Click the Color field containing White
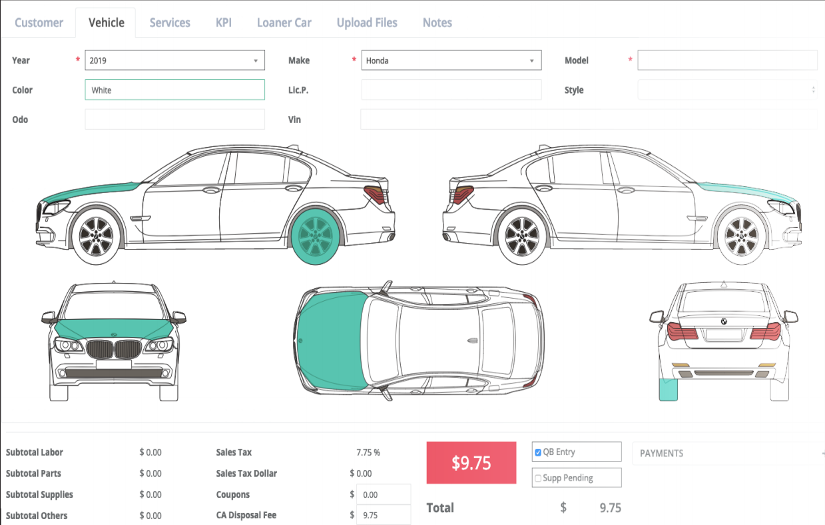Screen dimensions: 825x525 click(x=175, y=90)
